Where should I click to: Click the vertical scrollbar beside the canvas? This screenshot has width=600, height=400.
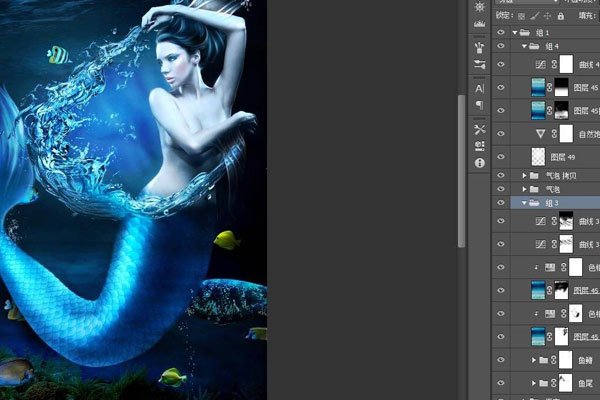click(x=461, y=171)
